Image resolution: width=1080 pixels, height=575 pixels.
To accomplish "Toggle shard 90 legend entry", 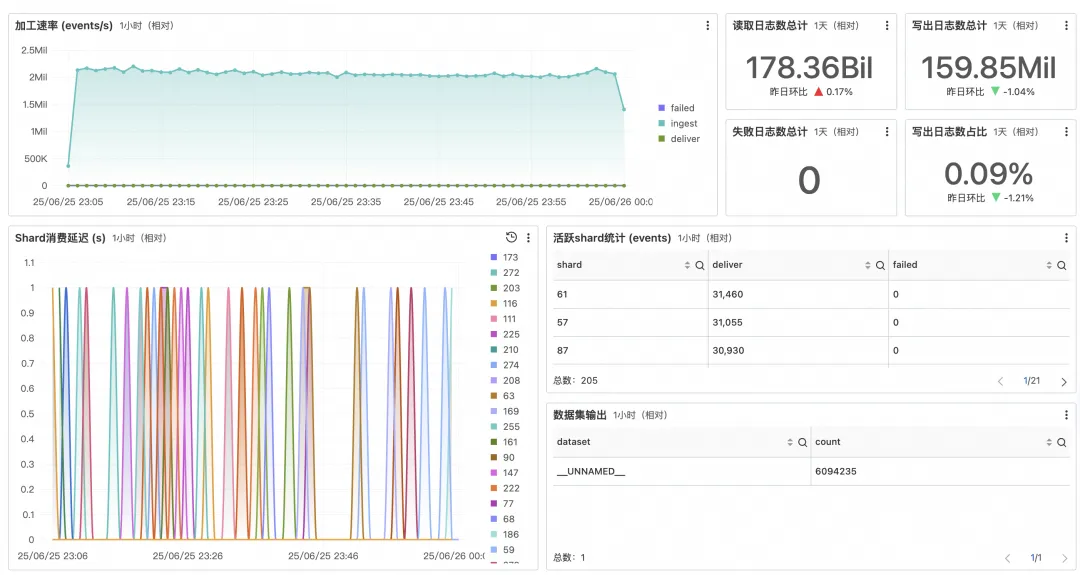I will (503, 457).
